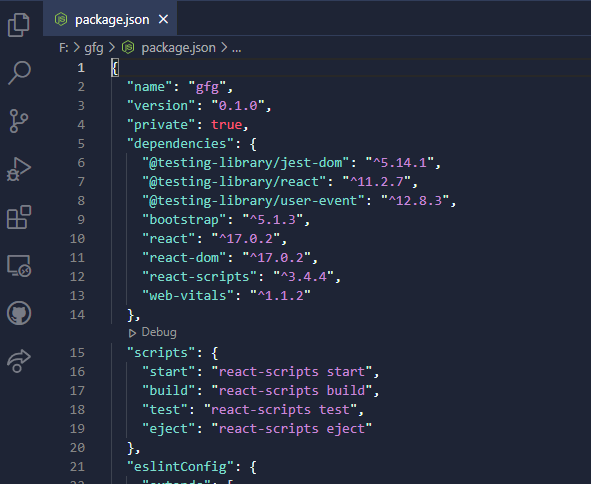This screenshot has height=484, width=591.
Task: Click the Debug code lens above scripts
Action: [153, 332]
